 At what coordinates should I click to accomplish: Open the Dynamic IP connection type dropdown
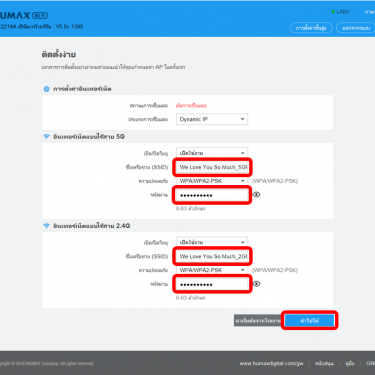click(x=212, y=119)
